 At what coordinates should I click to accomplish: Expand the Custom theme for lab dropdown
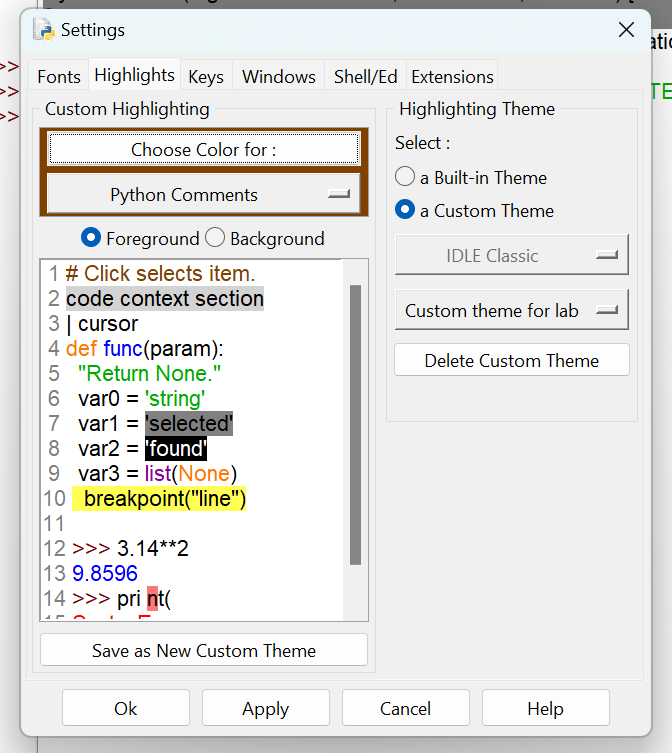[x=511, y=311]
